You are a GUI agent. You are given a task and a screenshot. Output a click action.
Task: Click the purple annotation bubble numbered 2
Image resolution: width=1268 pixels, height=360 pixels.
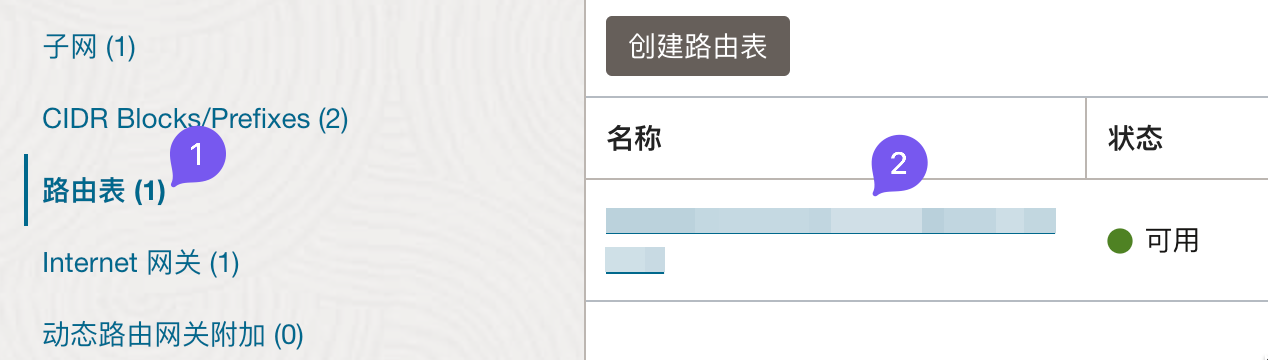pos(900,164)
